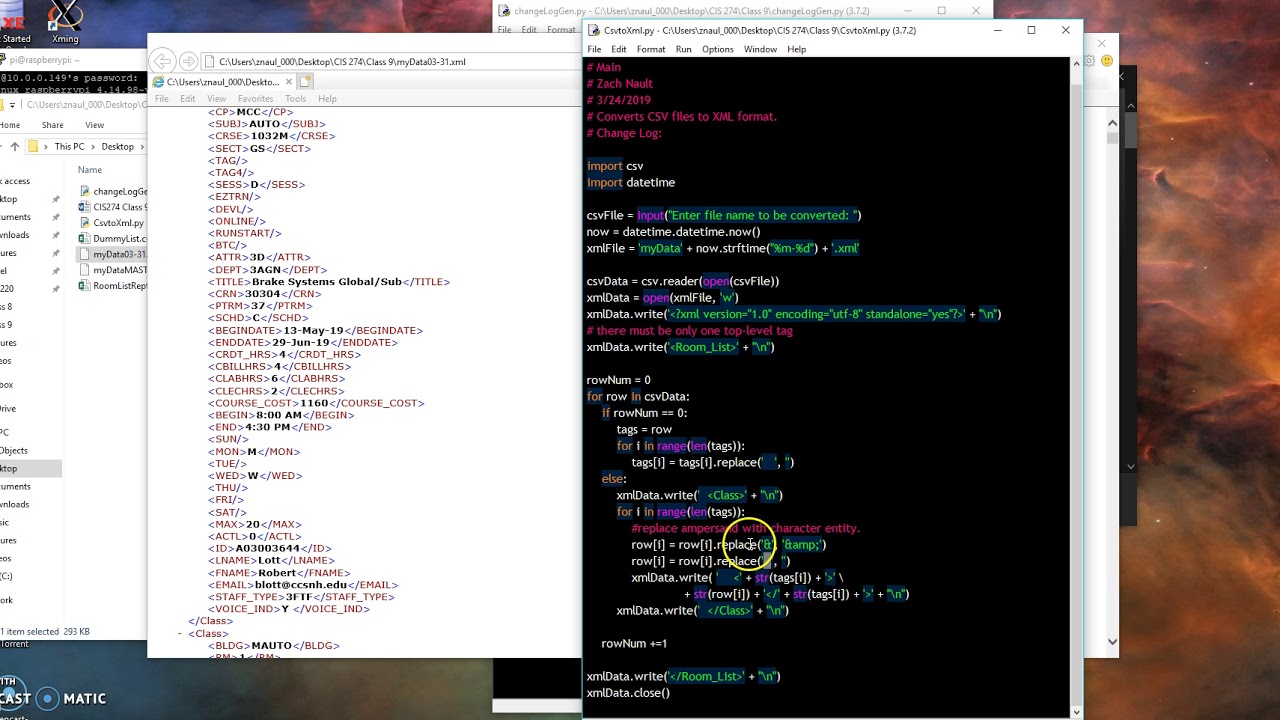Switch to Share tab in File Explorer
The image size is (1280, 720).
click(52, 125)
